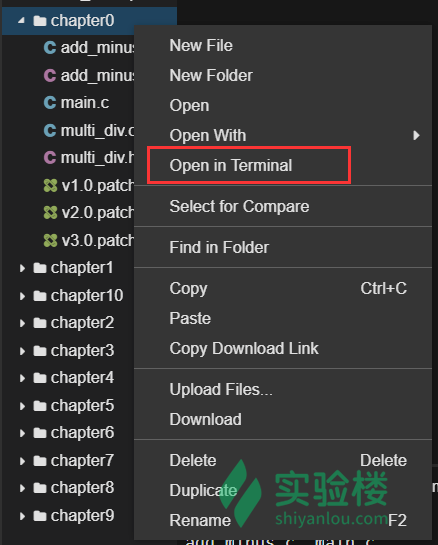Expand the chapter1 folder arrow

click(x=22, y=268)
